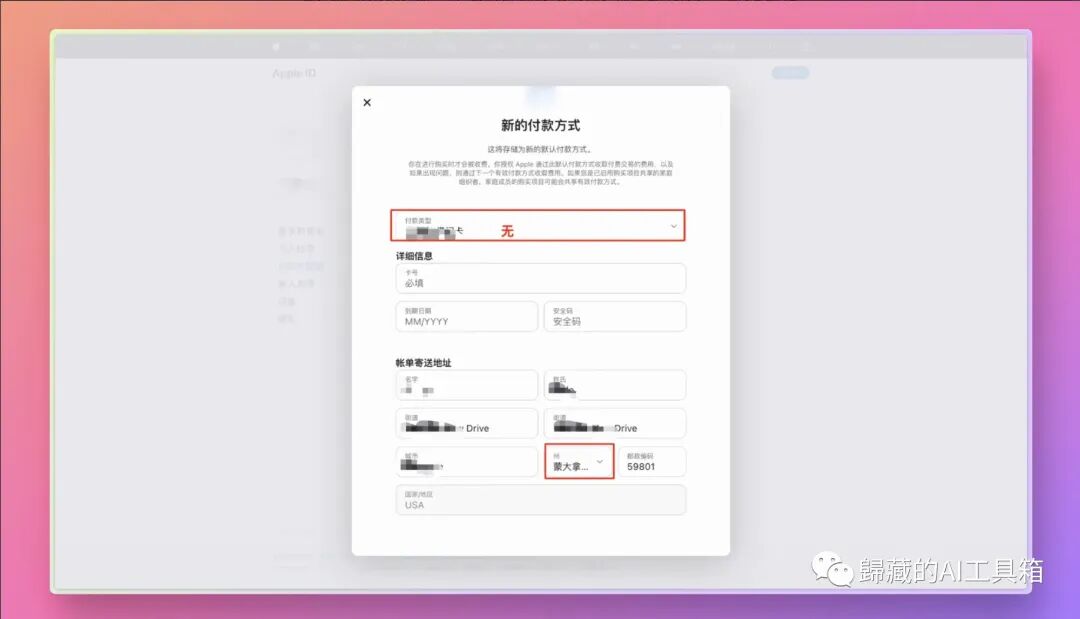Screen dimensions: 1080x619
Task: Close the 新的付款方式 dialog
Action: 367,103
